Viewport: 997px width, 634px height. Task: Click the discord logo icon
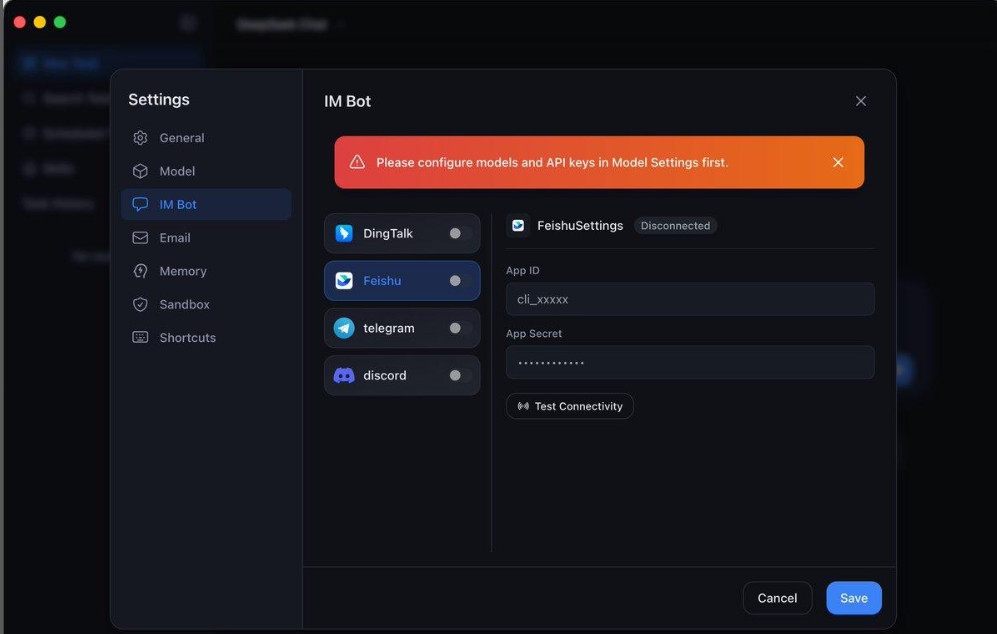point(344,375)
